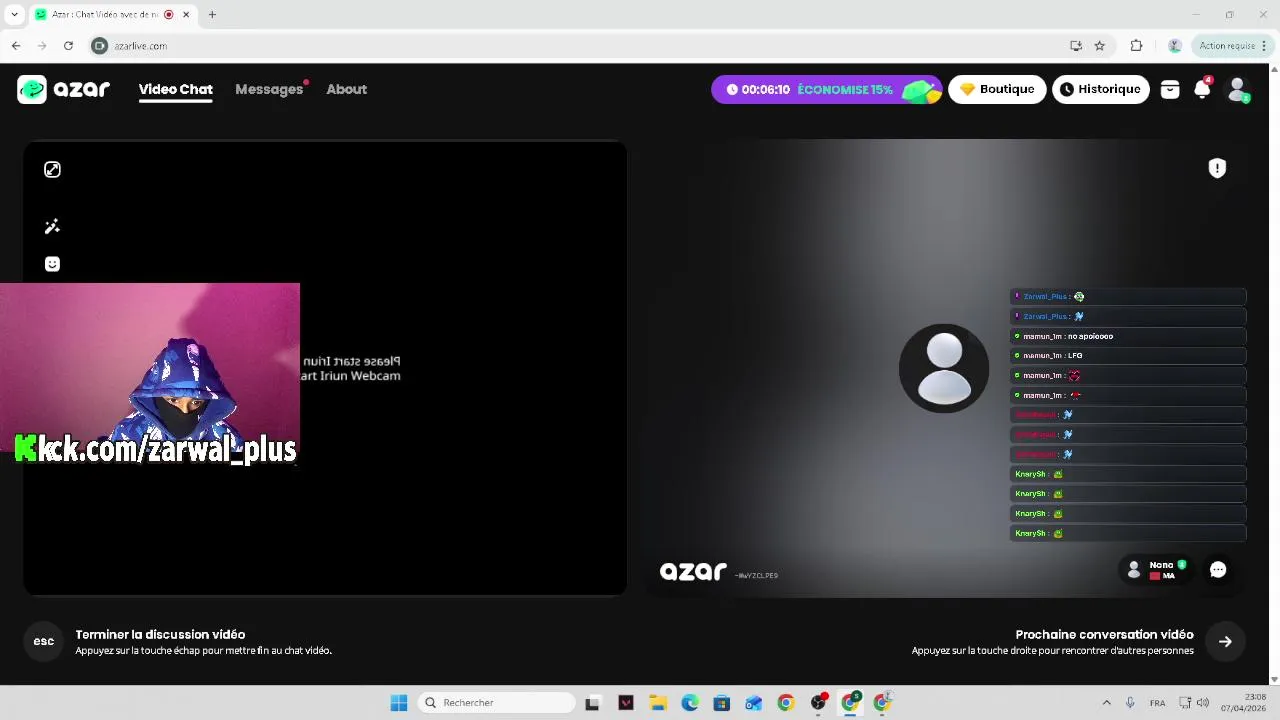Click chat message 'mamun_1m : no apoioooo'
1280x720 pixels.
coord(1128,336)
